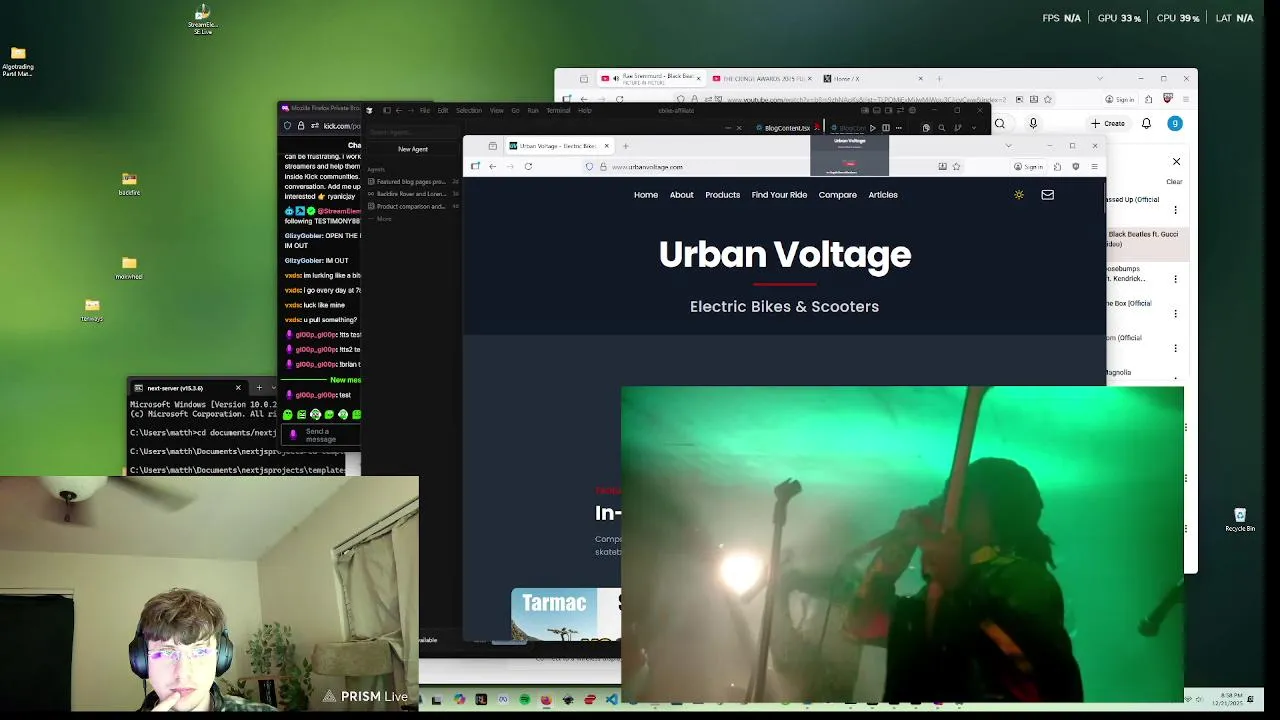The width and height of the screenshot is (1280, 720).
Task: Open the Products nav link
Action: (x=722, y=195)
